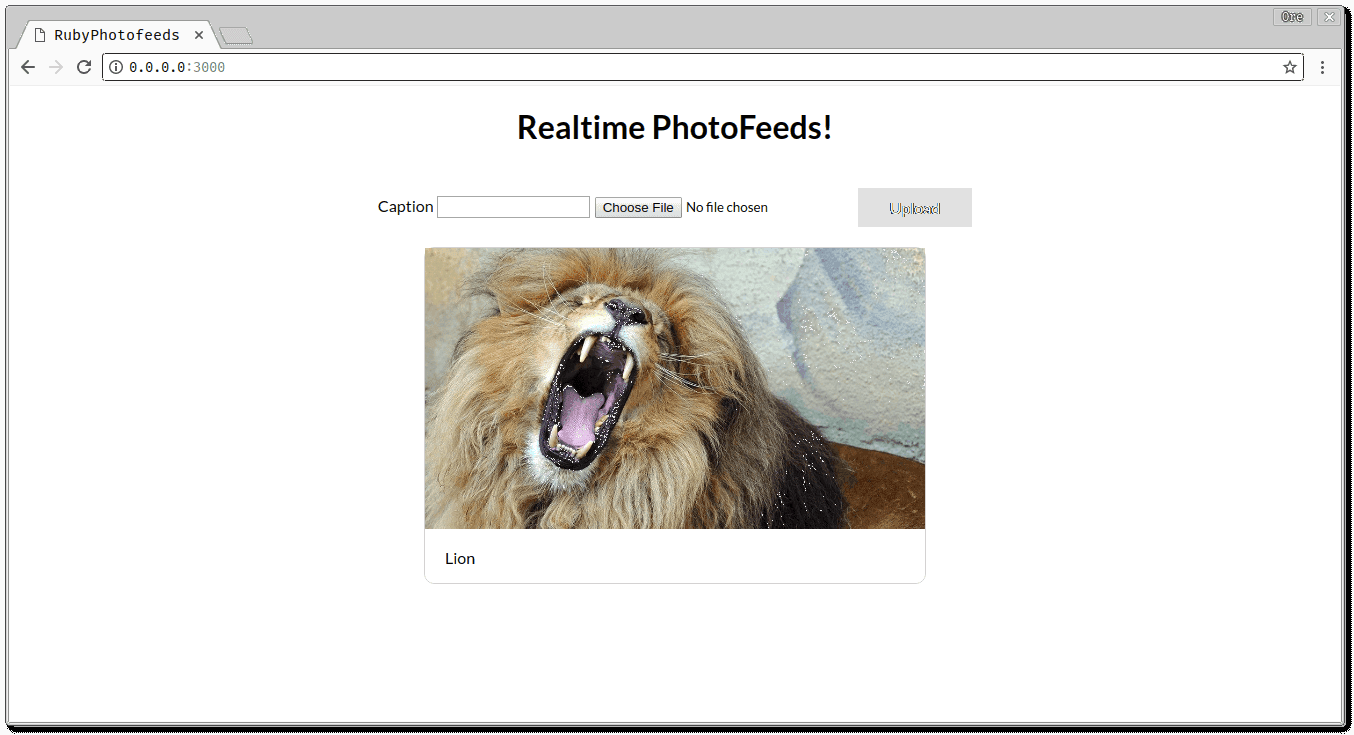Click the "Lion" caption under the photo
This screenshot has height=735, width=1354.
pos(460,558)
